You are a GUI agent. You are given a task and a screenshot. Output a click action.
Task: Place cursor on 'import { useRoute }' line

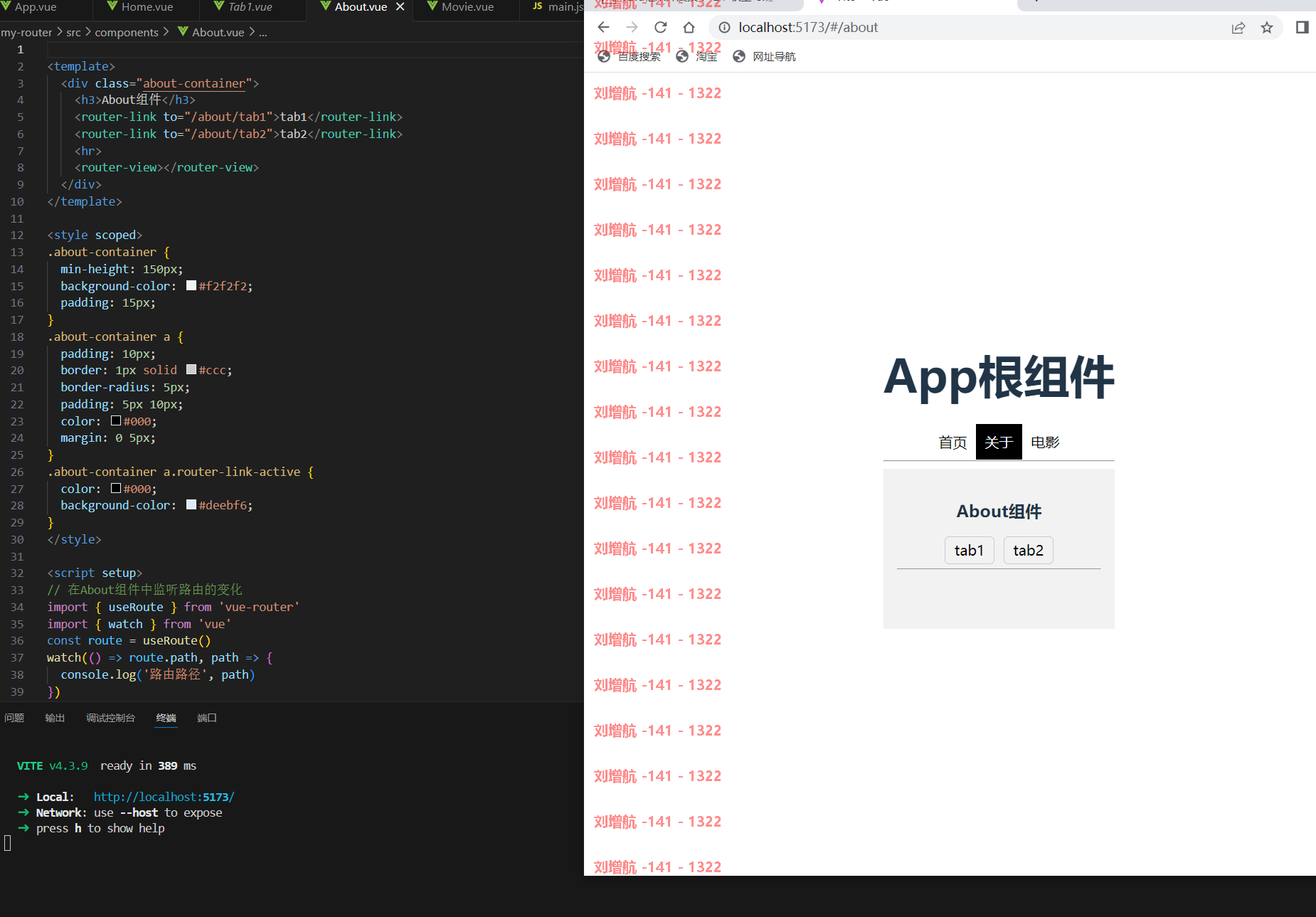[174, 607]
